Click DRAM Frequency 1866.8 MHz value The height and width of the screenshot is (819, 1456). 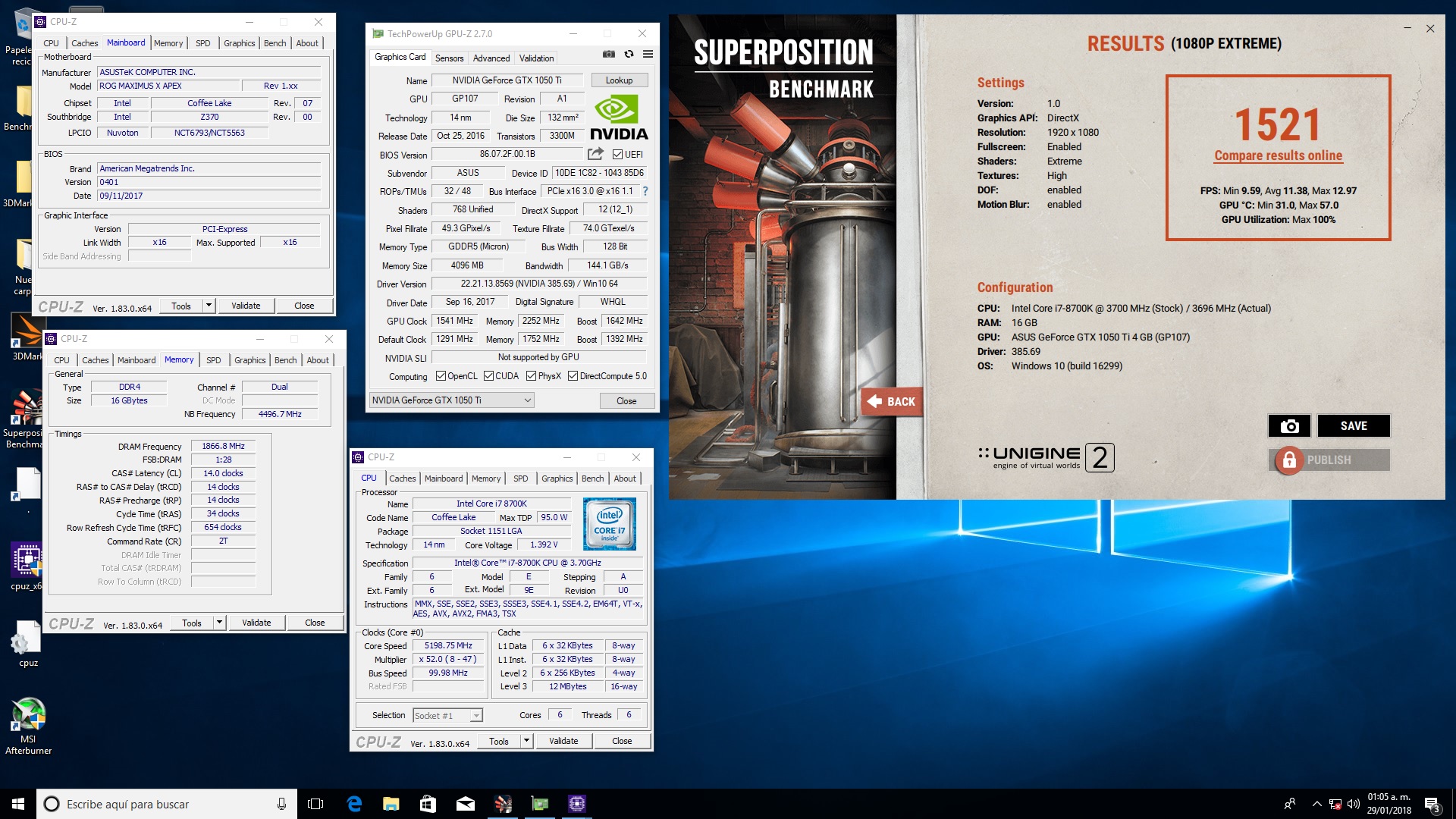point(224,446)
